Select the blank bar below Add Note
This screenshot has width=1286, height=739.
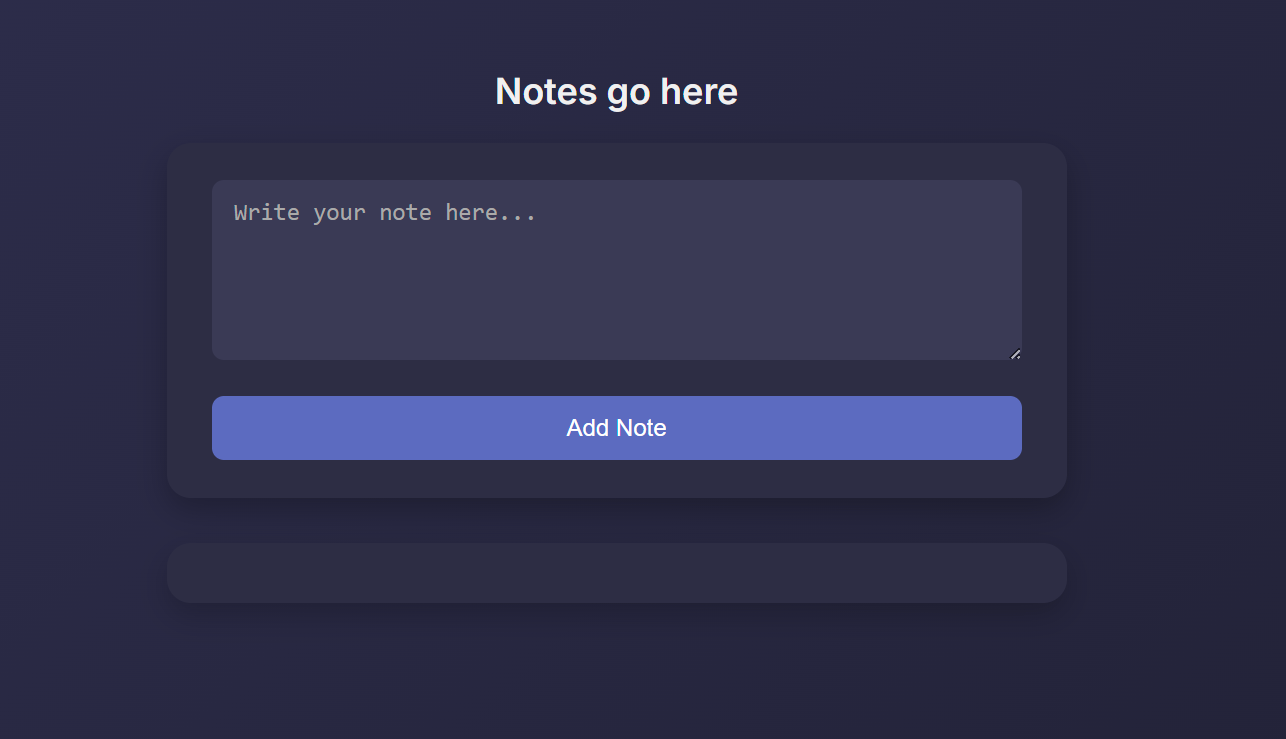coord(617,573)
